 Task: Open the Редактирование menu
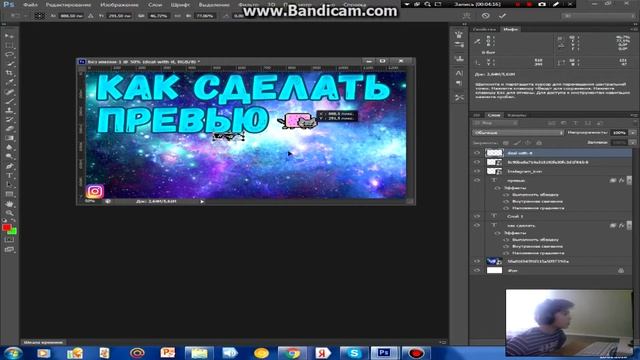click(x=68, y=5)
